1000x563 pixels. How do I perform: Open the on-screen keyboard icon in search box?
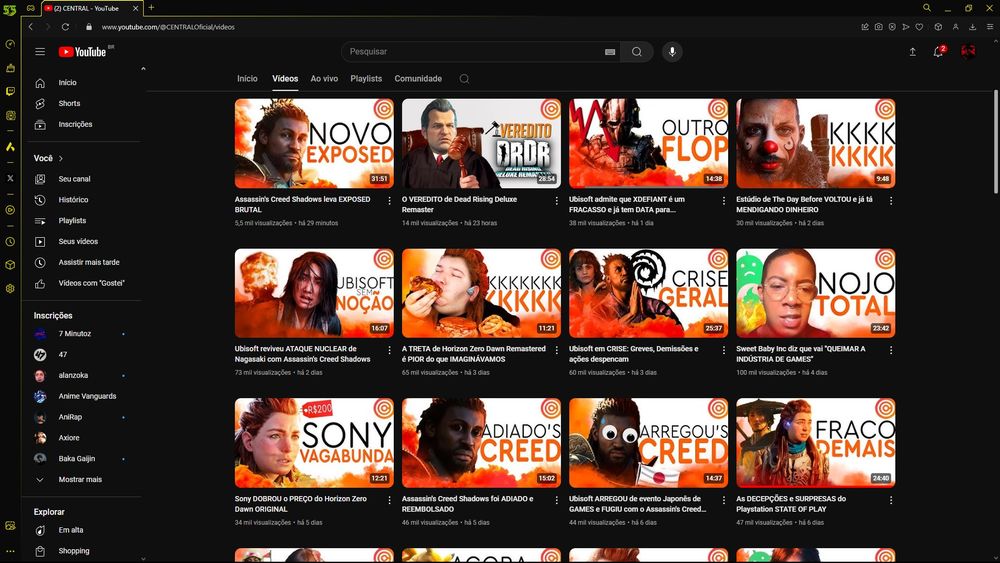pyautogui.click(x=610, y=52)
